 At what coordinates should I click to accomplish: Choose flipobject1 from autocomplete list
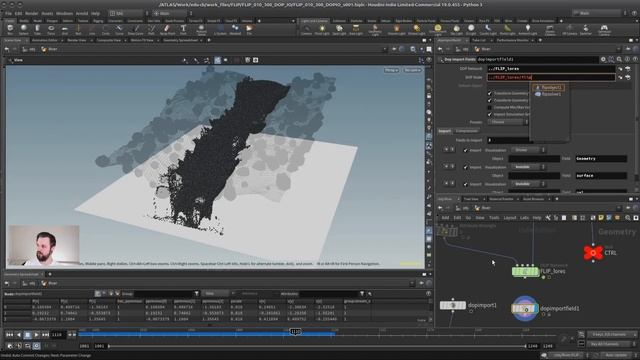tap(549, 87)
